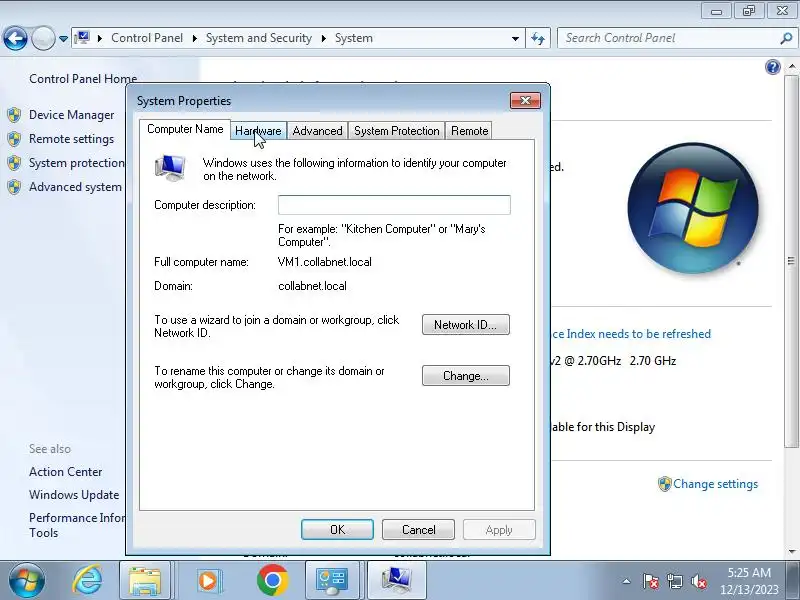Click the vertical scrollbar thumb
The width and height of the screenshot is (800, 600).
(791, 261)
